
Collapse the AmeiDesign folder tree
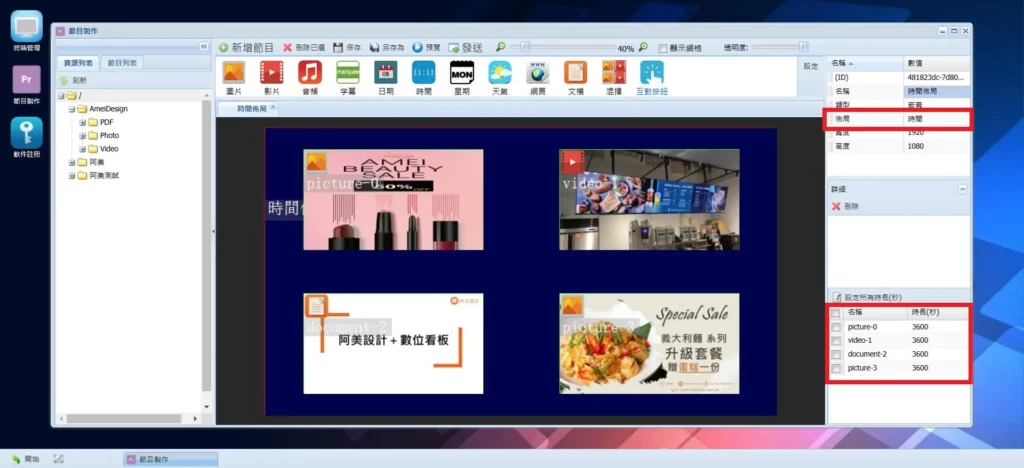pos(72,109)
